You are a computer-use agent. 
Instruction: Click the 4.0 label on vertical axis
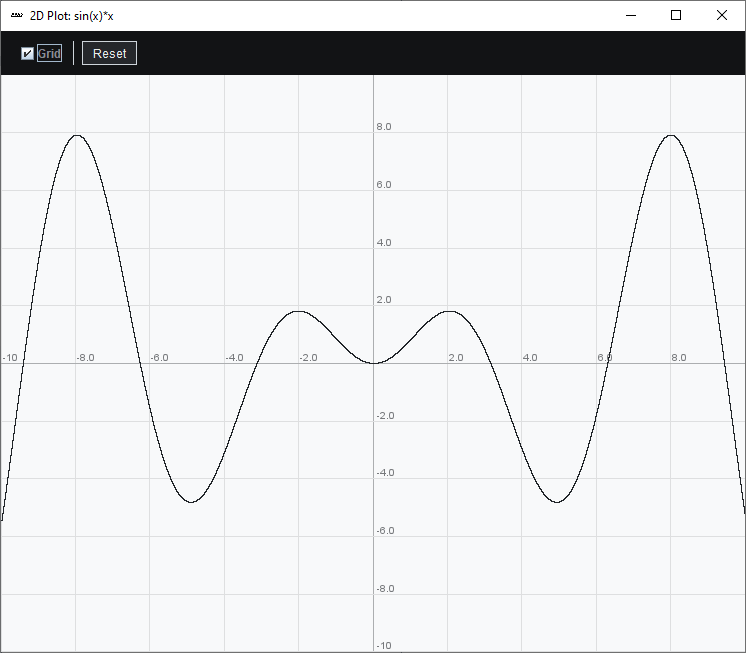click(384, 243)
